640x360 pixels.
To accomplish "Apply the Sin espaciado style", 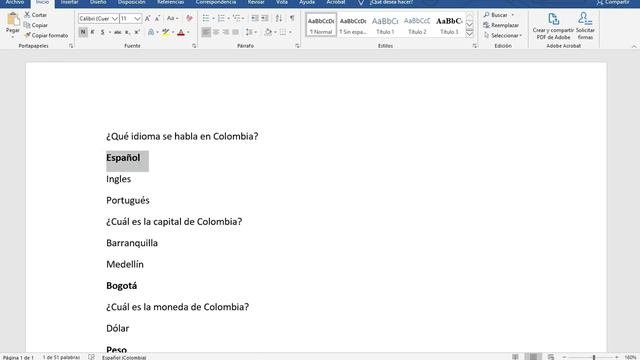I will point(353,25).
